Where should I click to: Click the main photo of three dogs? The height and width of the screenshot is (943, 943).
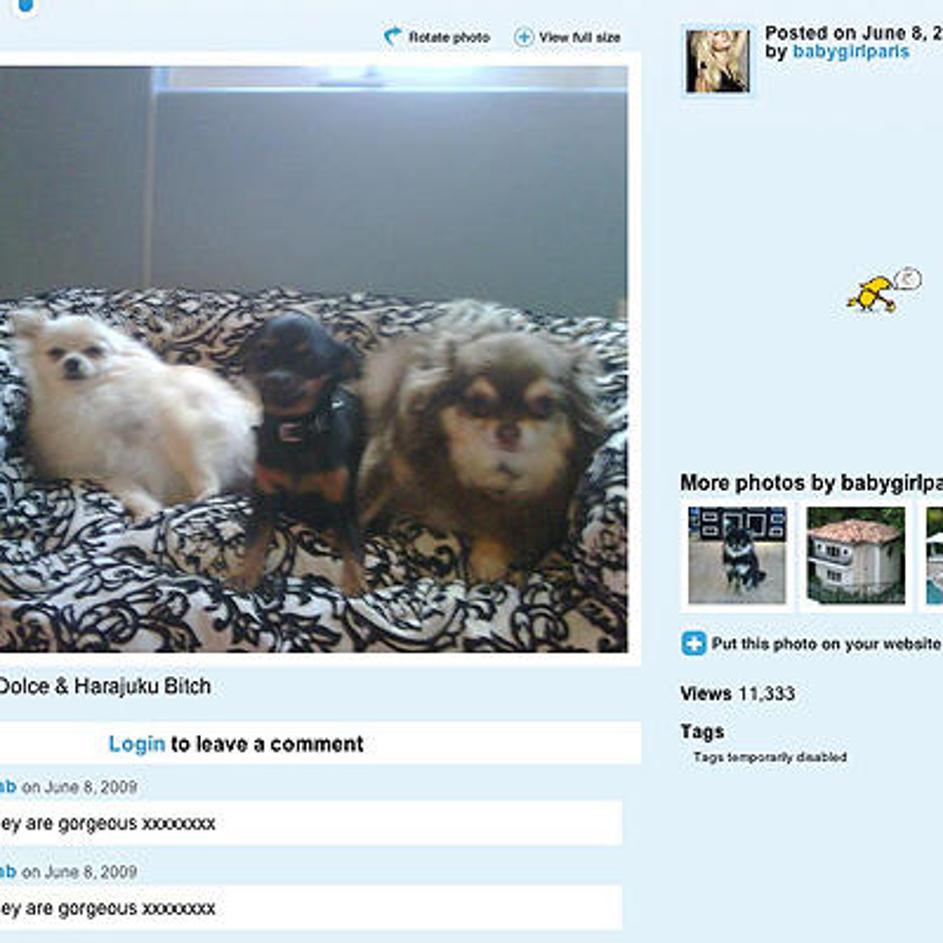313,359
